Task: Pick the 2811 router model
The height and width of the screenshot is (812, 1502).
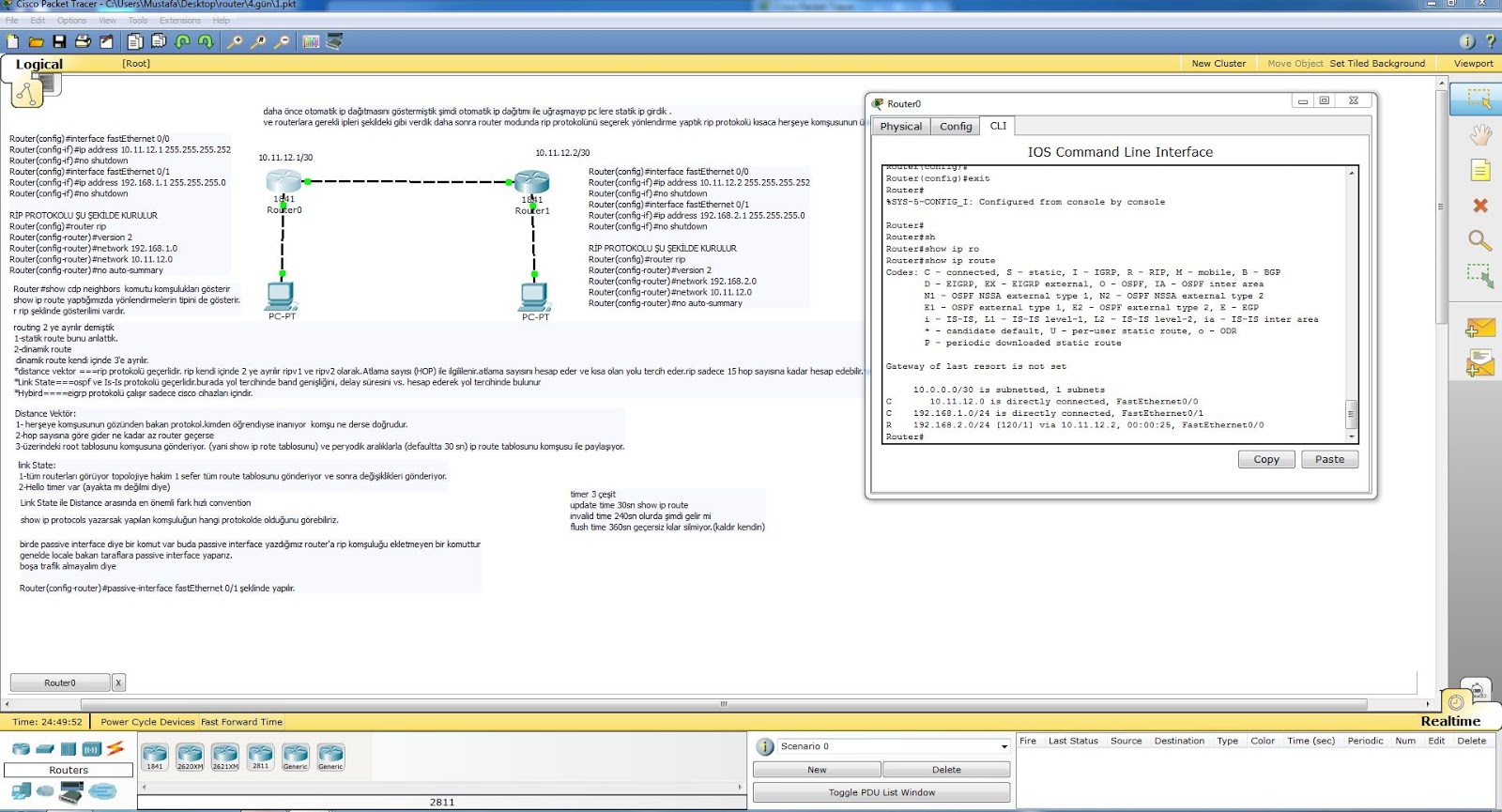Action: coord(260,757)
